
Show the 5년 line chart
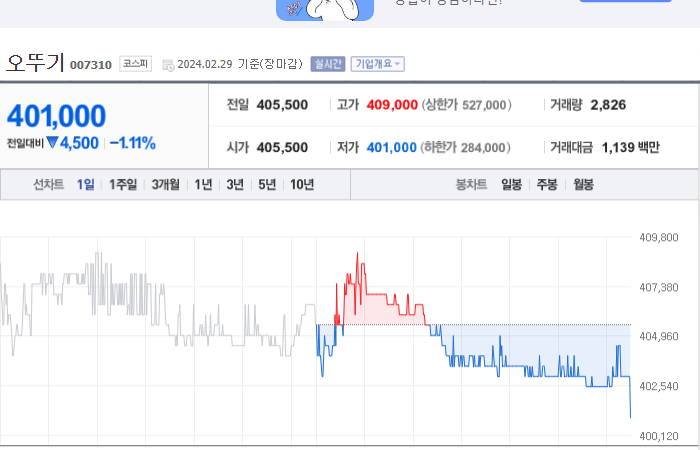267,184
